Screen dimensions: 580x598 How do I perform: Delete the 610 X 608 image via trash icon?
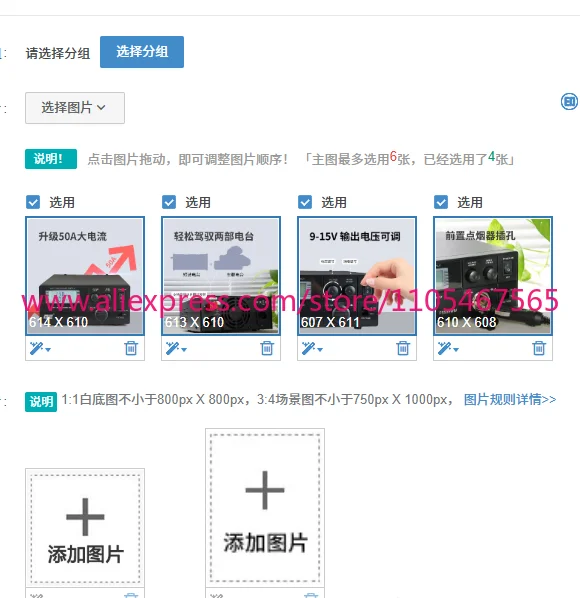539,348
